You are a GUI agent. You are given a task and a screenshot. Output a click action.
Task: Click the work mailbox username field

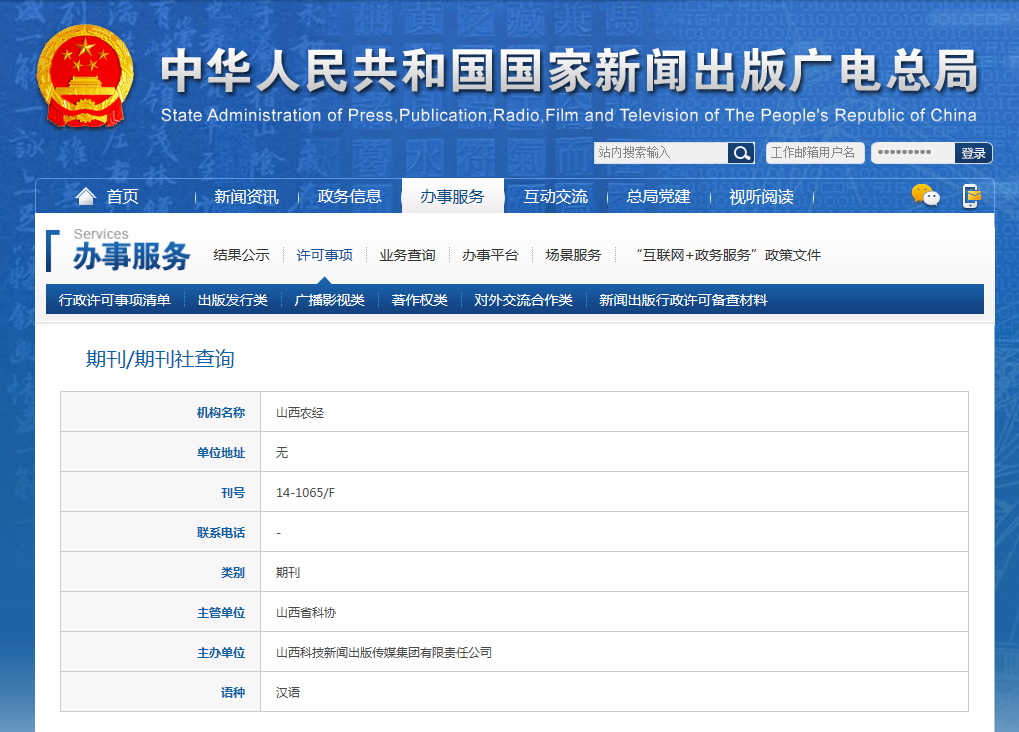coord(815,153)
